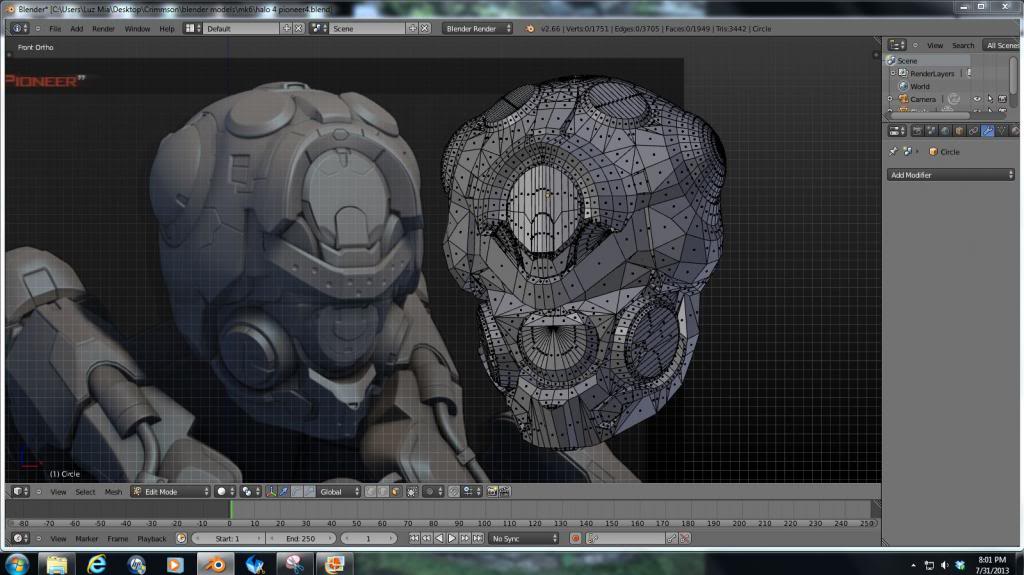Add a new screen layout with plus
The height and width of the screenshot is (575, 1024).
[x=286, y=29]
